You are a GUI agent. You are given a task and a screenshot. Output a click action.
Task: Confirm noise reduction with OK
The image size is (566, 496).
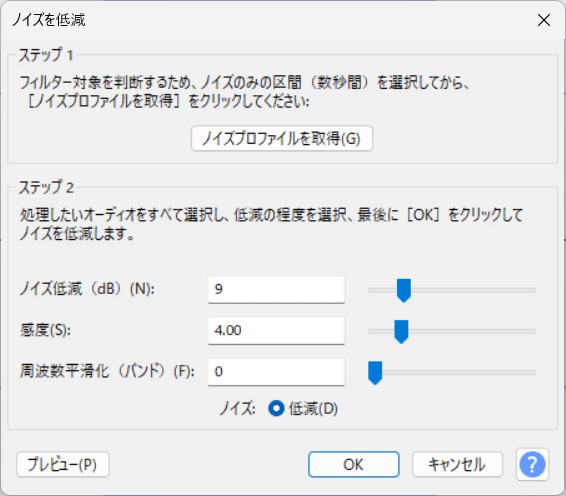[x=353, y=464]
